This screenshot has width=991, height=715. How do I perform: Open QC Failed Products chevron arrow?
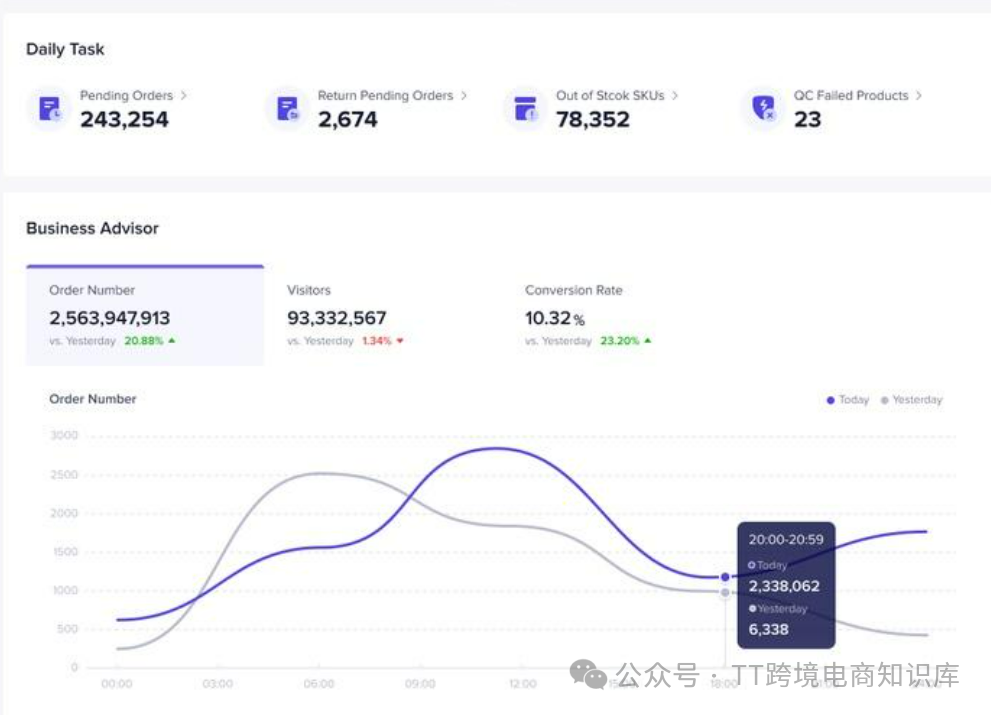(919, 95)
